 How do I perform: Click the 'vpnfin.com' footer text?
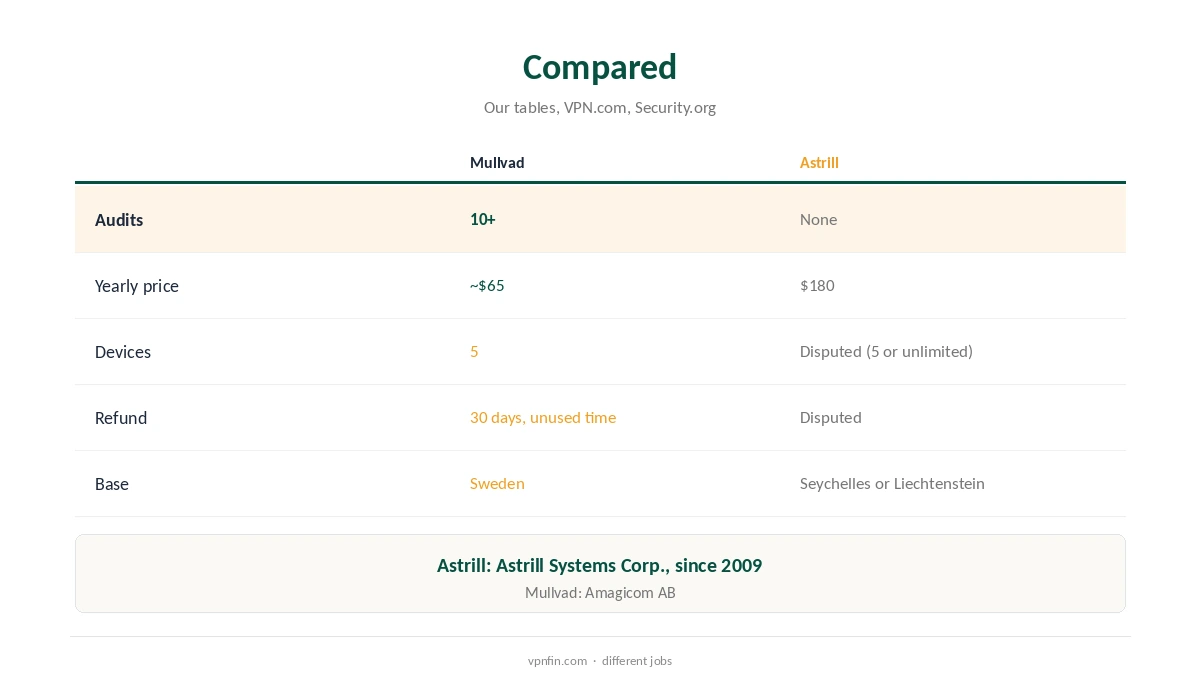[x=557, y=660]
